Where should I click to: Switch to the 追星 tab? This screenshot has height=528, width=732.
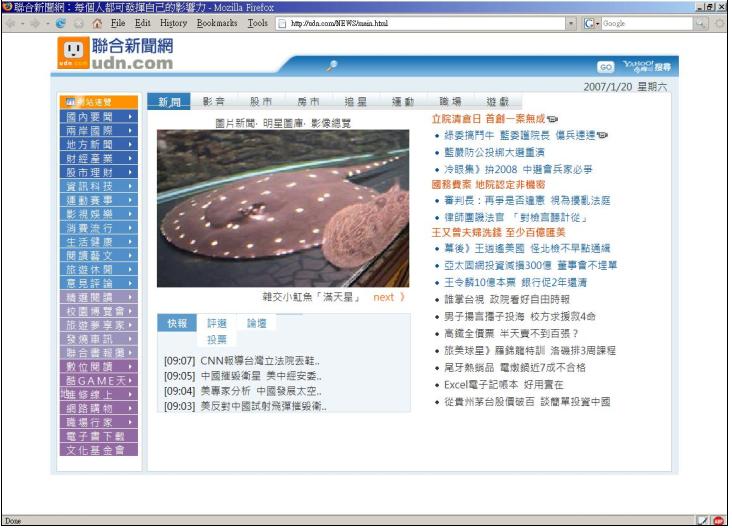coord(356,101)
